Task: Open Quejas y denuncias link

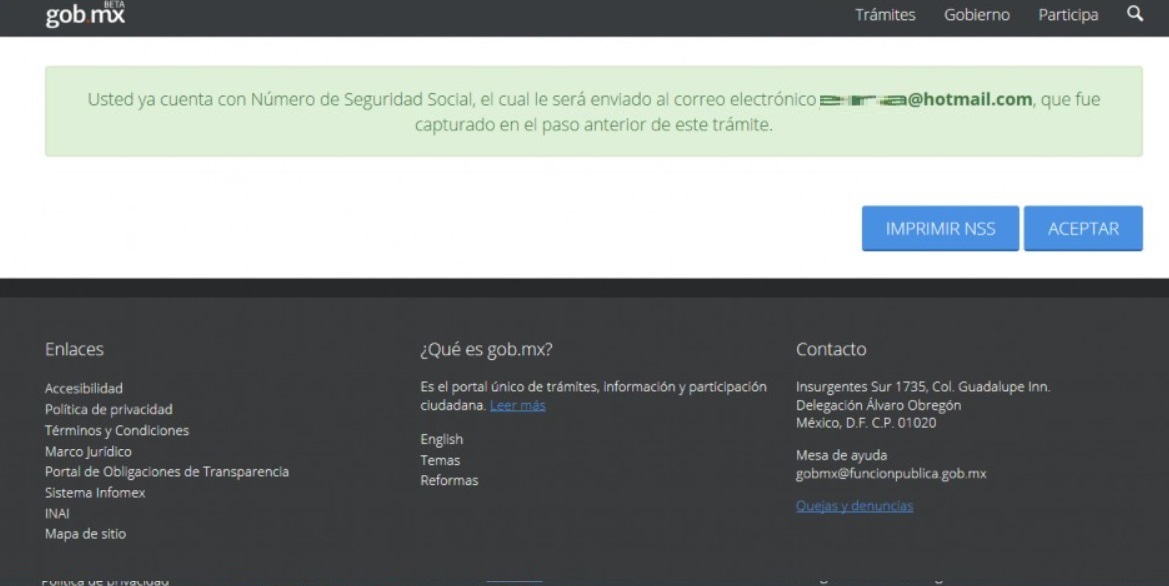Action: pyautogui.click(x=854, y=506)
